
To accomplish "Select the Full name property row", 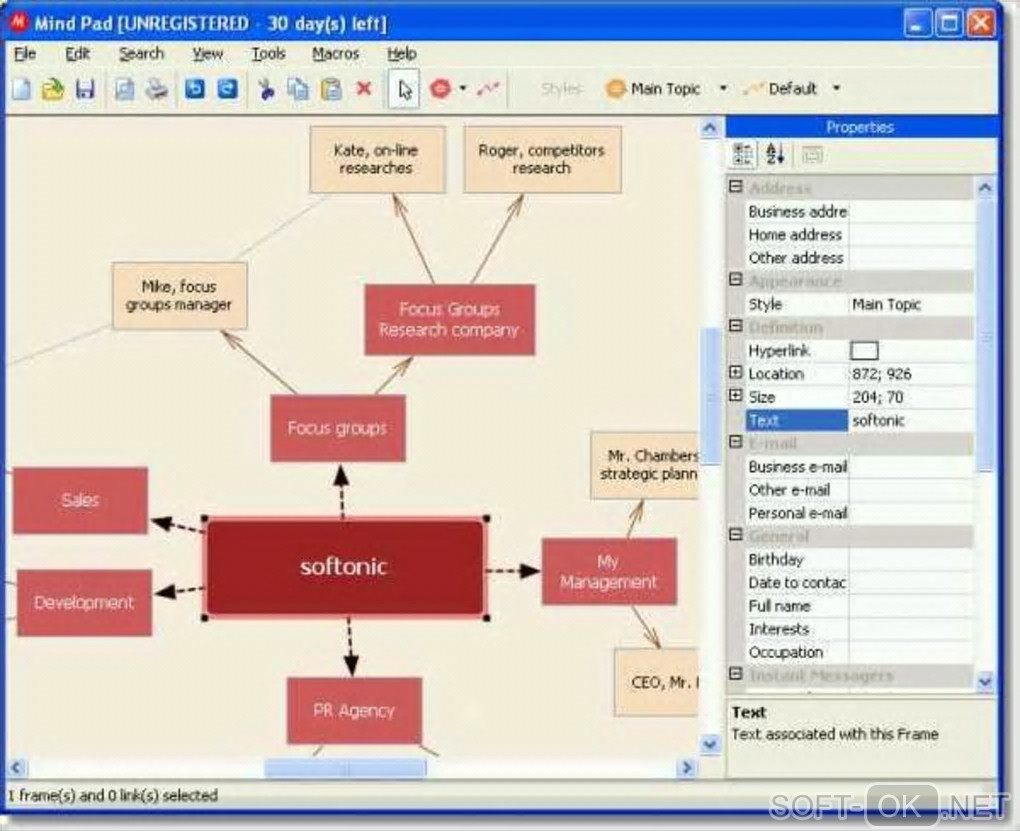I will pos(859,606).
